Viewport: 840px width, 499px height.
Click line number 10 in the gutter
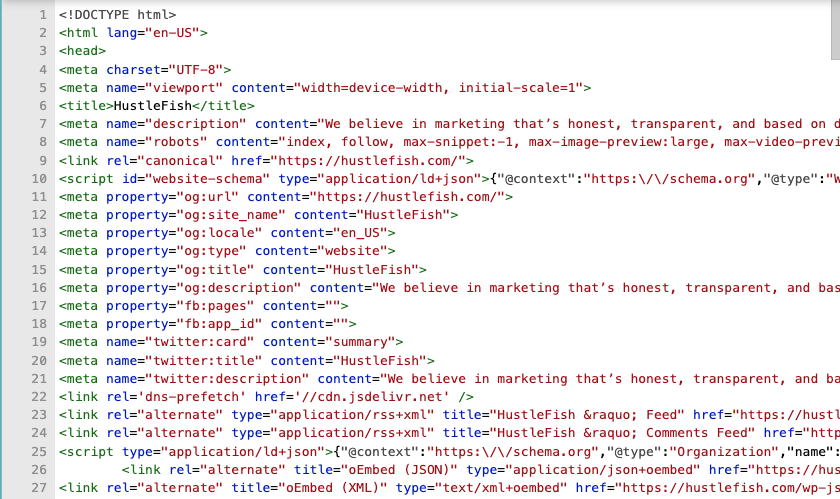click(39, 178)
